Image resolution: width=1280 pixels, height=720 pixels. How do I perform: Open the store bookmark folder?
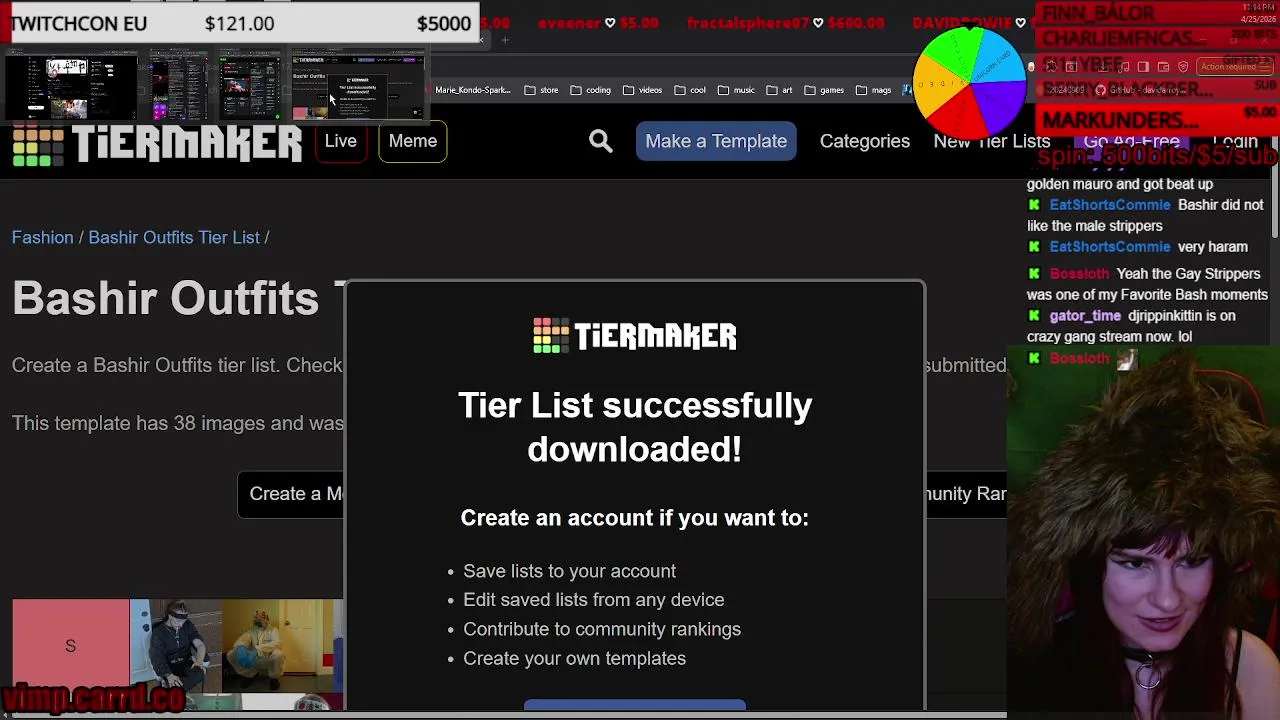coord(541,90)
